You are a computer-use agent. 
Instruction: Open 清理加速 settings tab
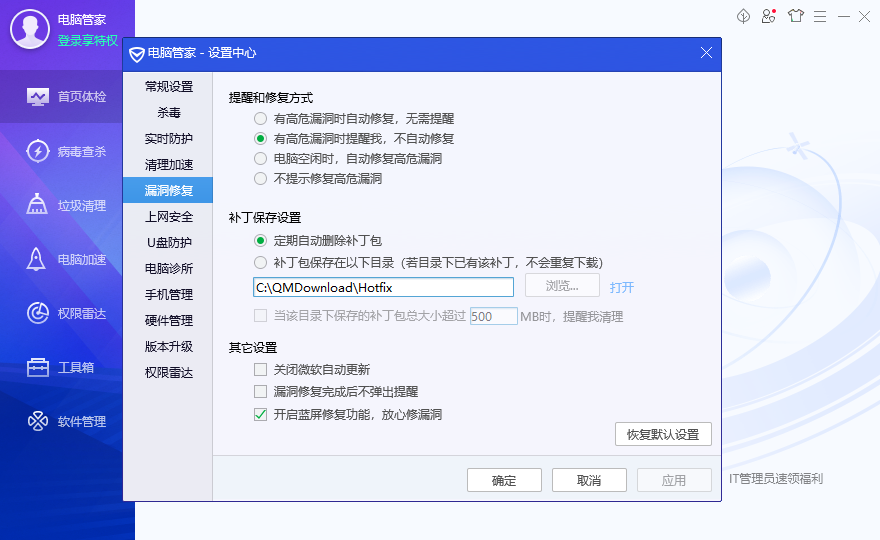point(168,164)
